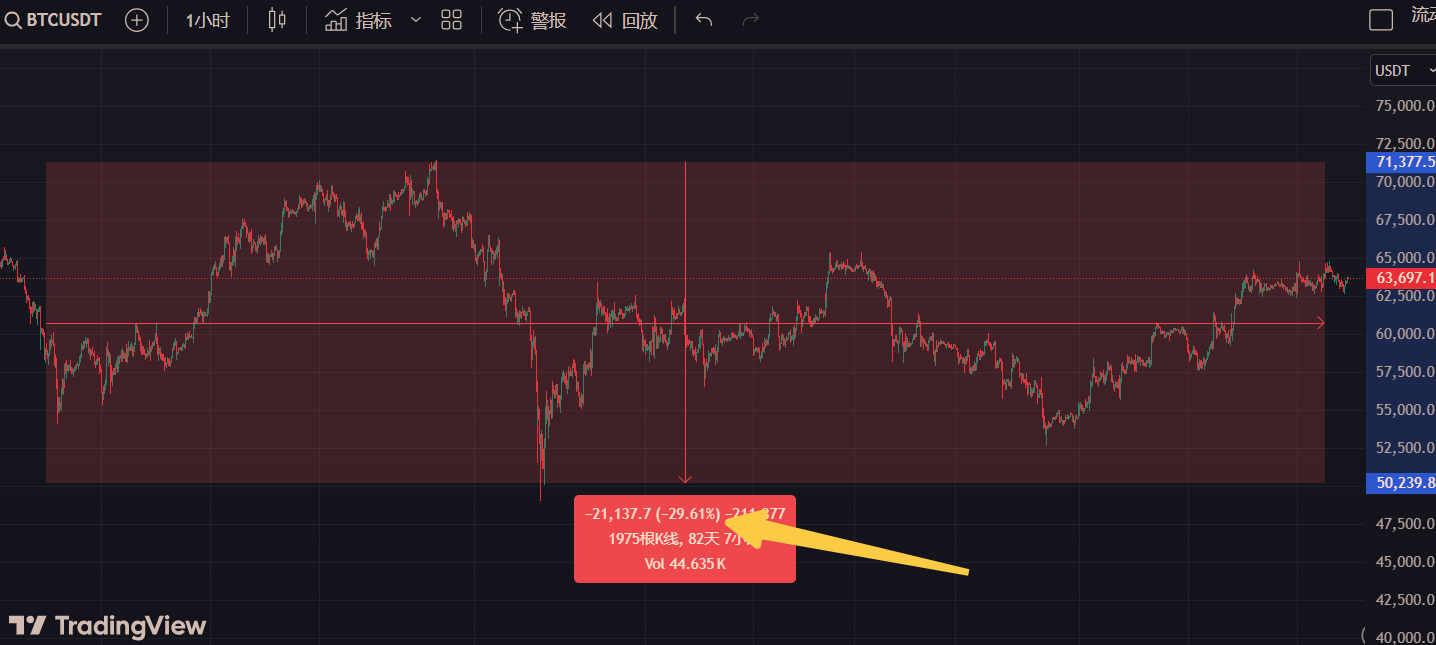The image size is (1436, 645).
Task: Expand the chevron next to 指标
Action: click(416, 20)
